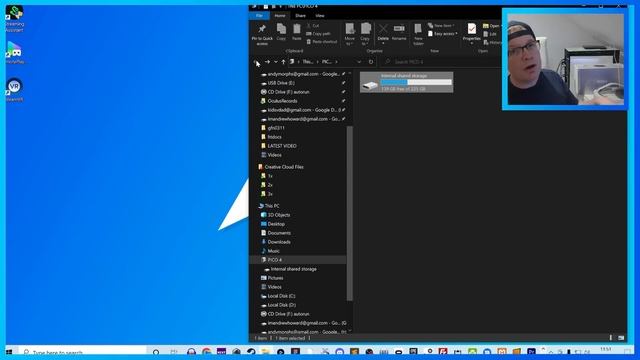Viewport: 640px width, 360px height.
Task: Click Pin to Quick access icon
Action: tap(262, 29)
